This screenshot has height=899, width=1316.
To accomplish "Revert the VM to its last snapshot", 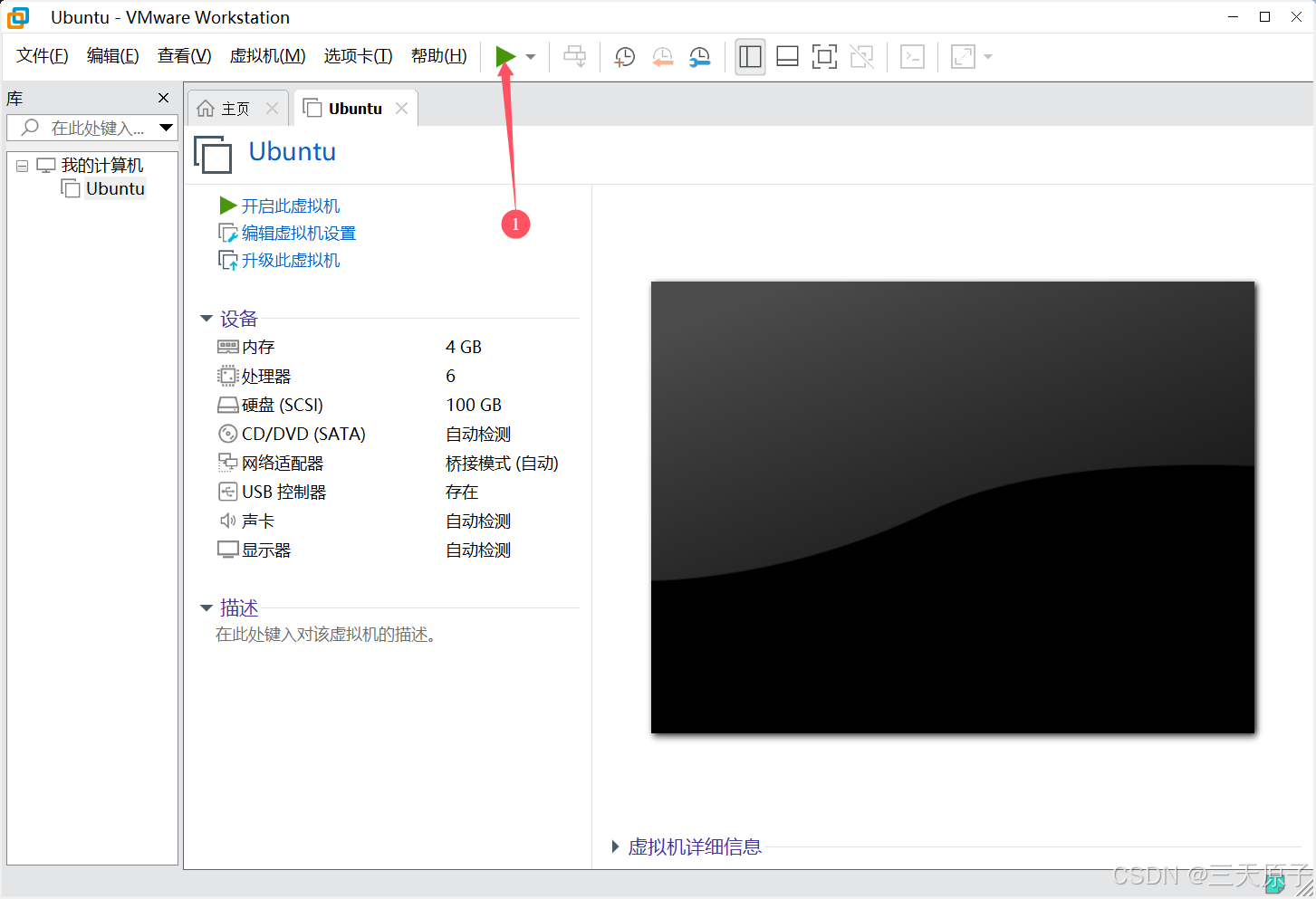I will [662, 56].
